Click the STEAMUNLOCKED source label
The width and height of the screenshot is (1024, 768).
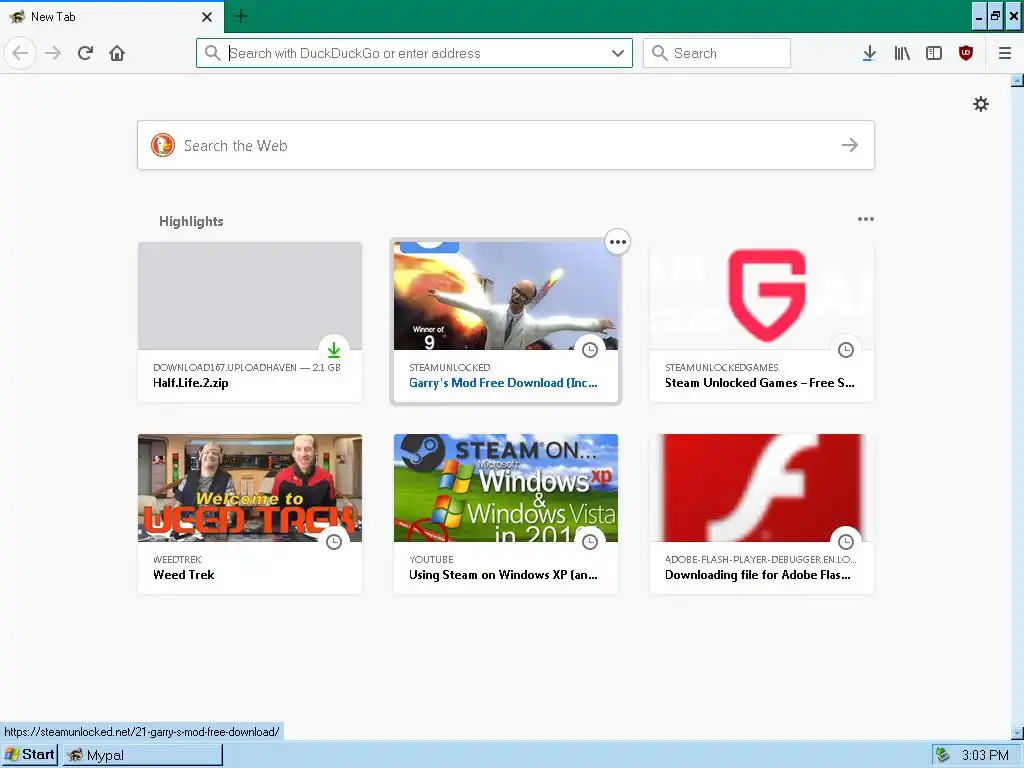[x=449, y=368]
